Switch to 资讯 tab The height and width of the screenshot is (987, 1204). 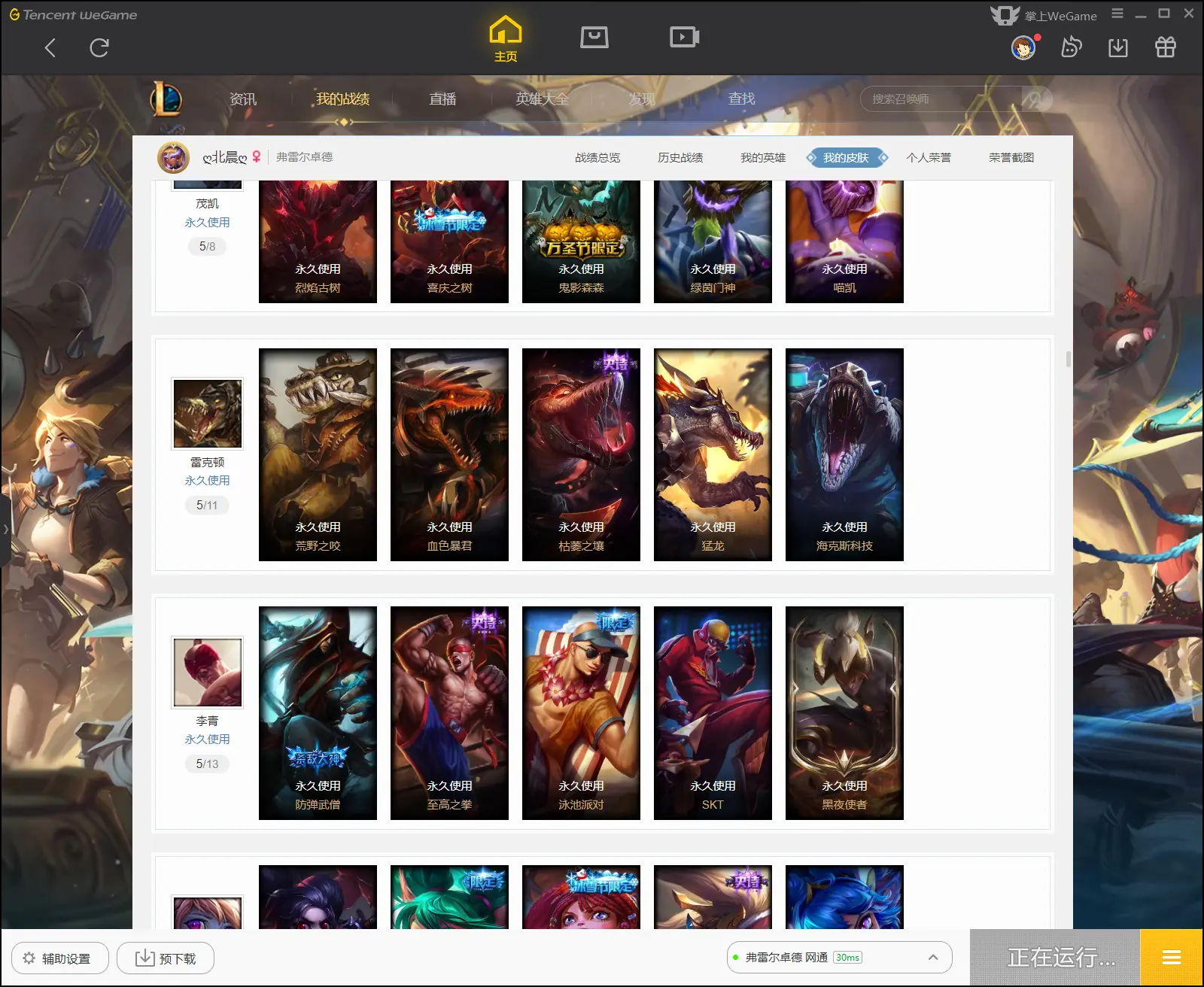[x=243, y=99]
